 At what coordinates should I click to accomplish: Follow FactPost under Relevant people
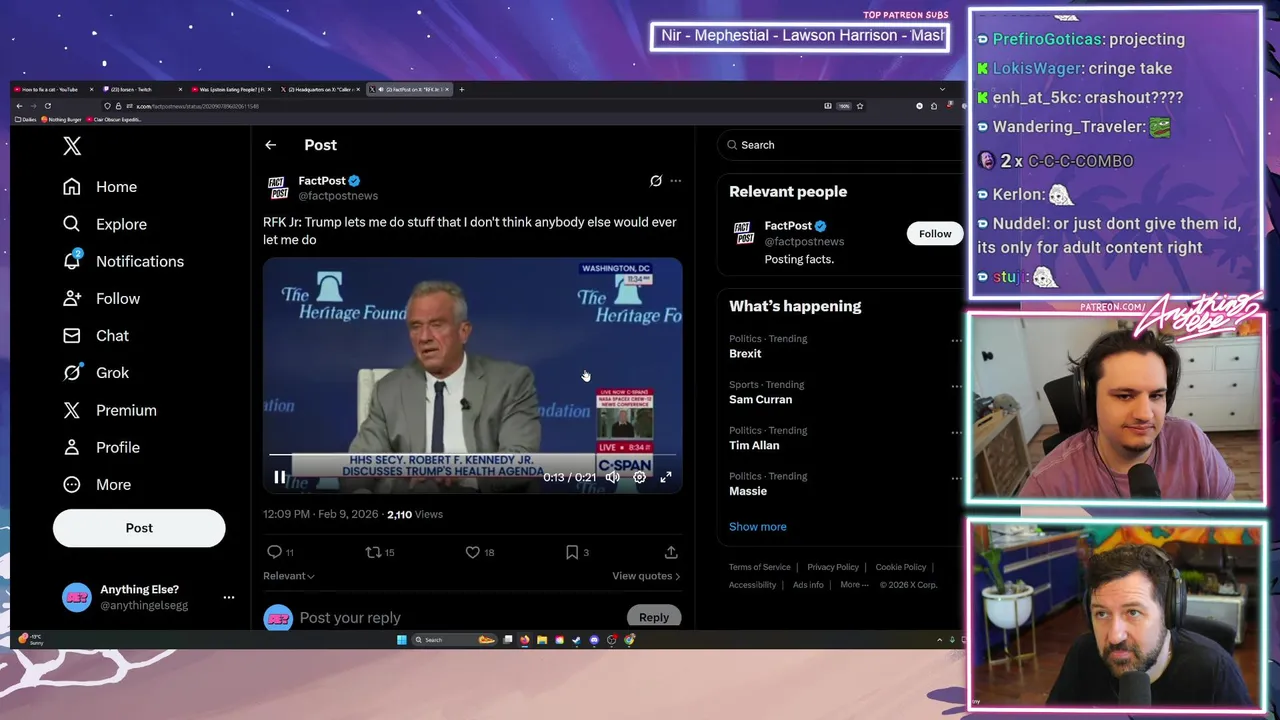pos(935,234)
